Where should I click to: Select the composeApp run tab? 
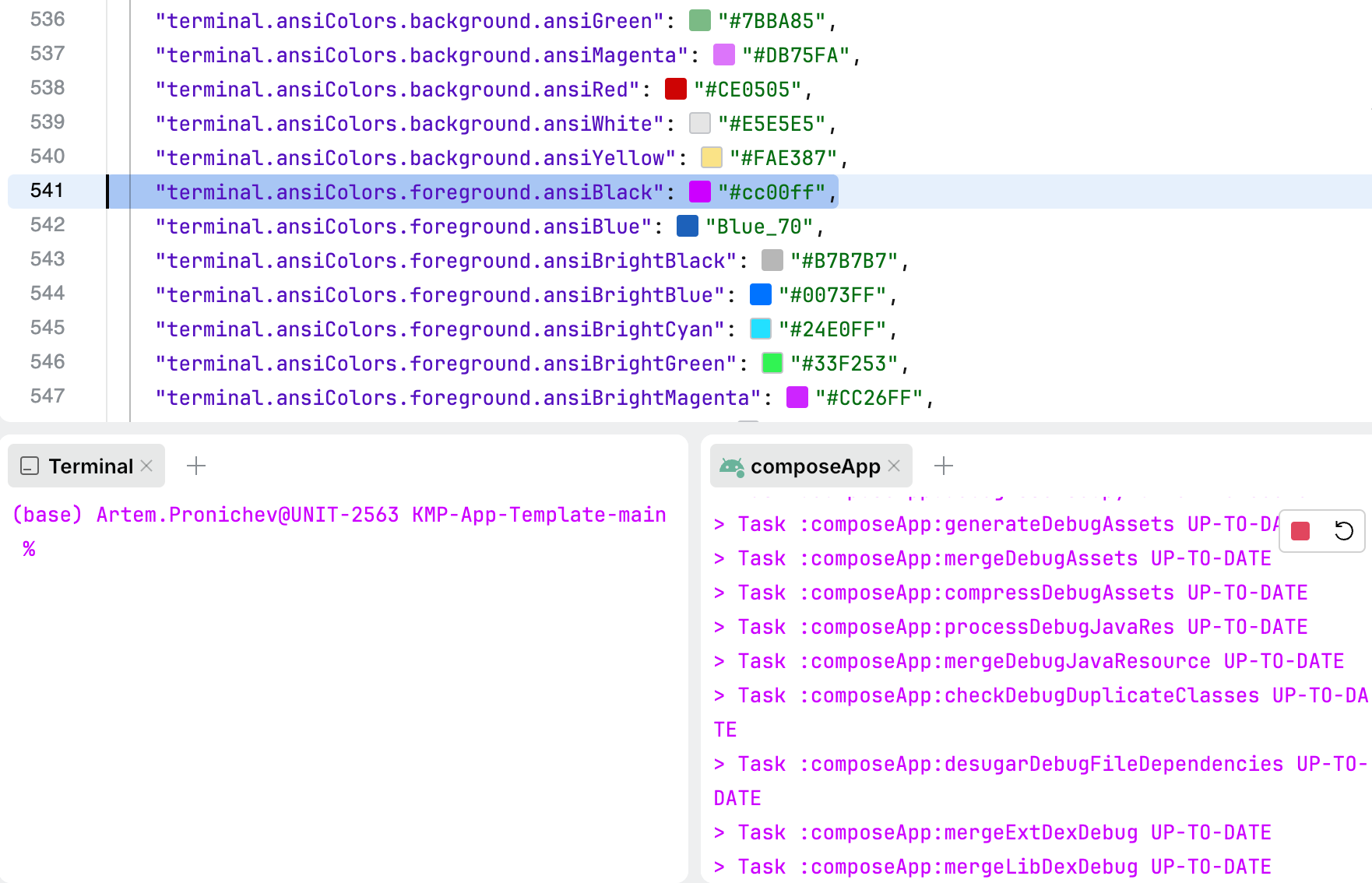814,466
